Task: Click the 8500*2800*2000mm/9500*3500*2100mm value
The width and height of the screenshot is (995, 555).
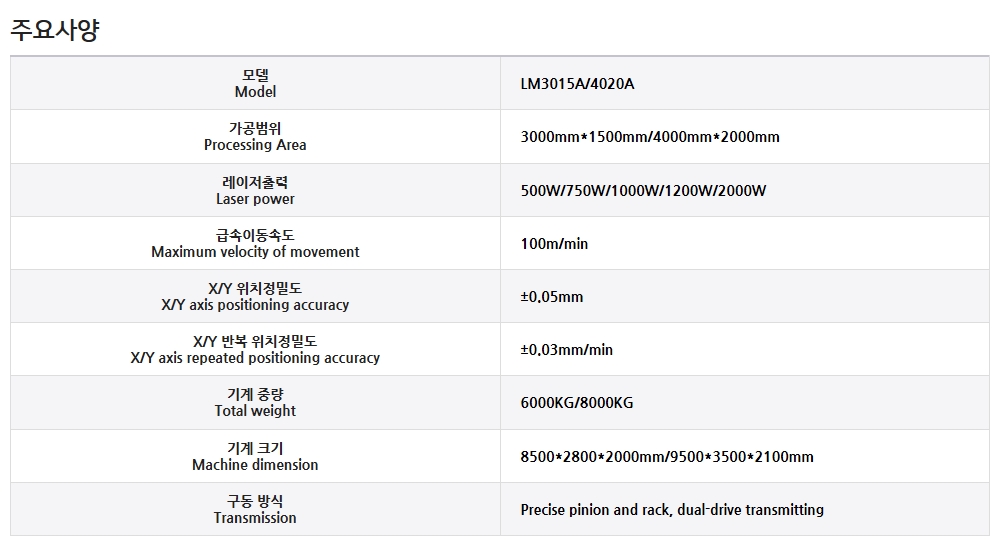Action: coord(667,457)
